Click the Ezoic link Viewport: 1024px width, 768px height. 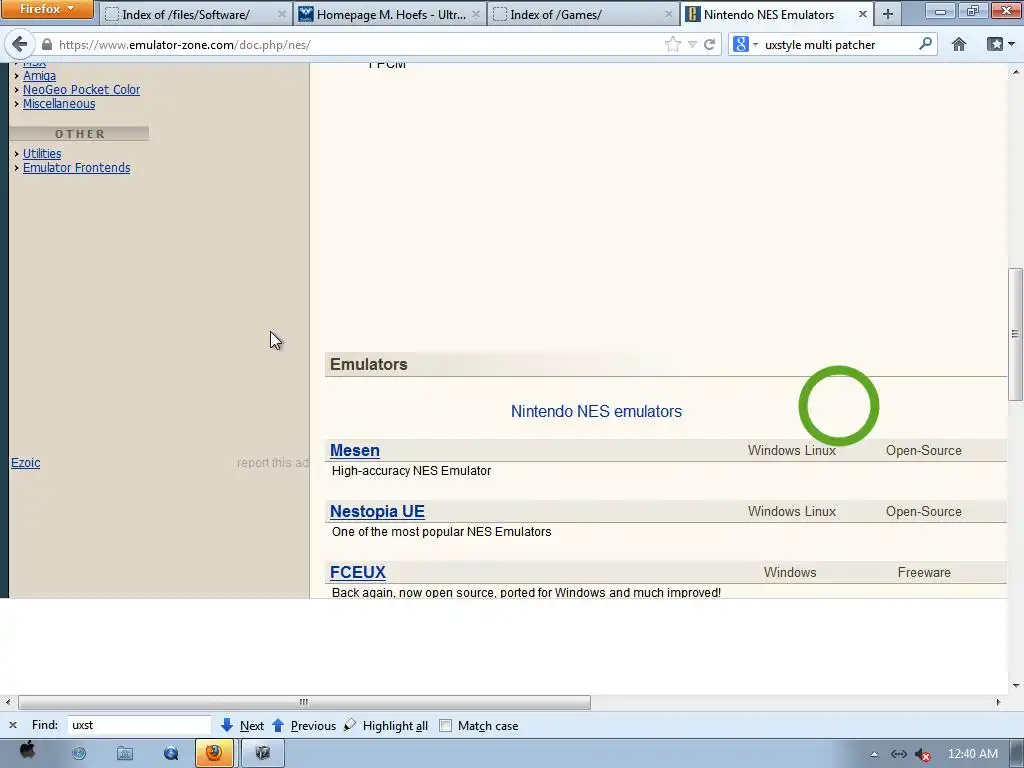[25, 462]
